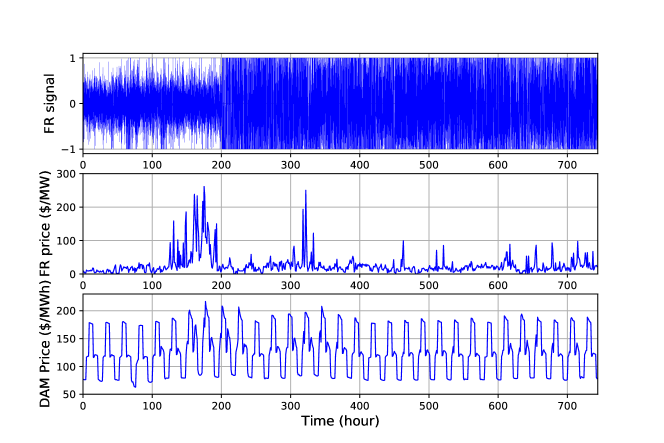Select the '200' tick on FR price y-axis
664x443 pixels.
coord(66,208)
